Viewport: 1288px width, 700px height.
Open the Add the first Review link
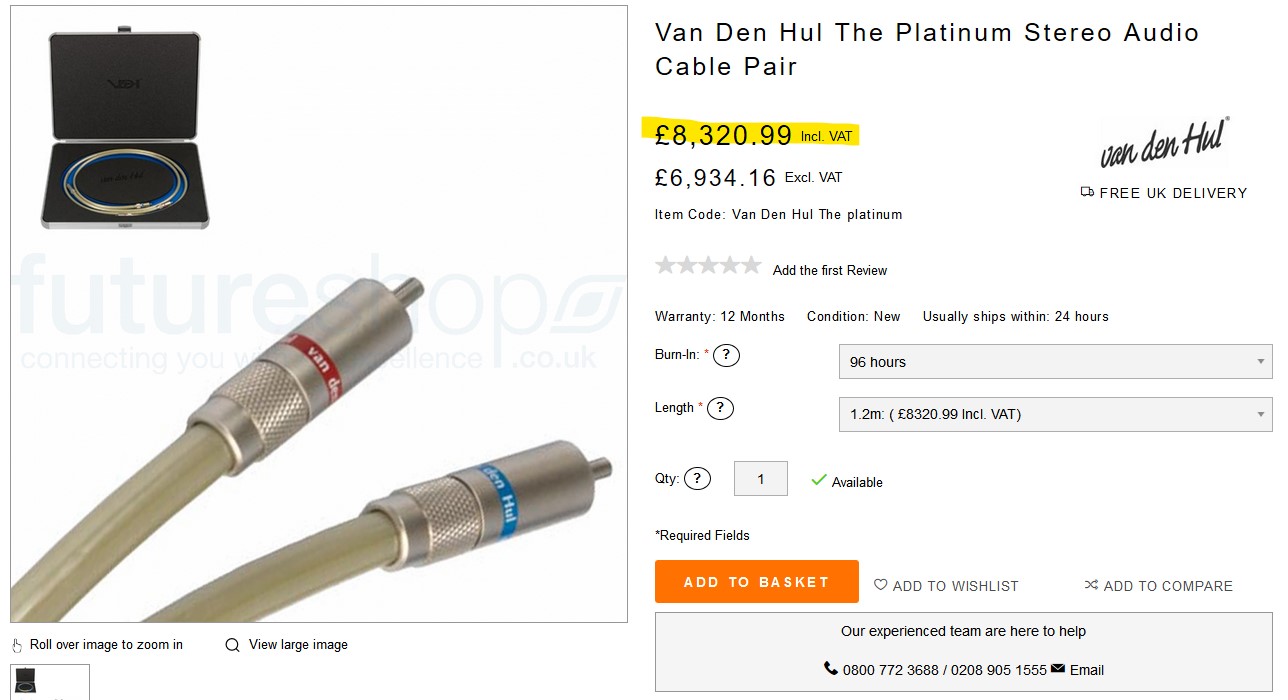pyautogui.click(x=830, y=270)
